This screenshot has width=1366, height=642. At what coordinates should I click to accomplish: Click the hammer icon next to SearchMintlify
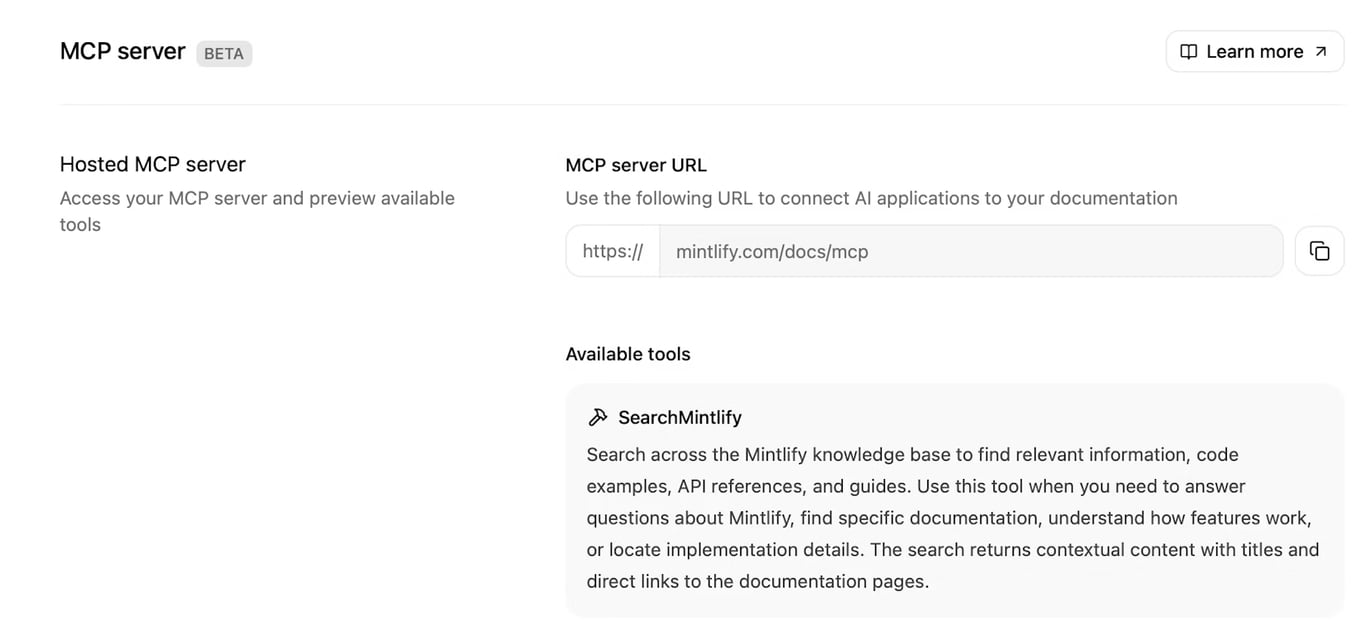(598, 416)
